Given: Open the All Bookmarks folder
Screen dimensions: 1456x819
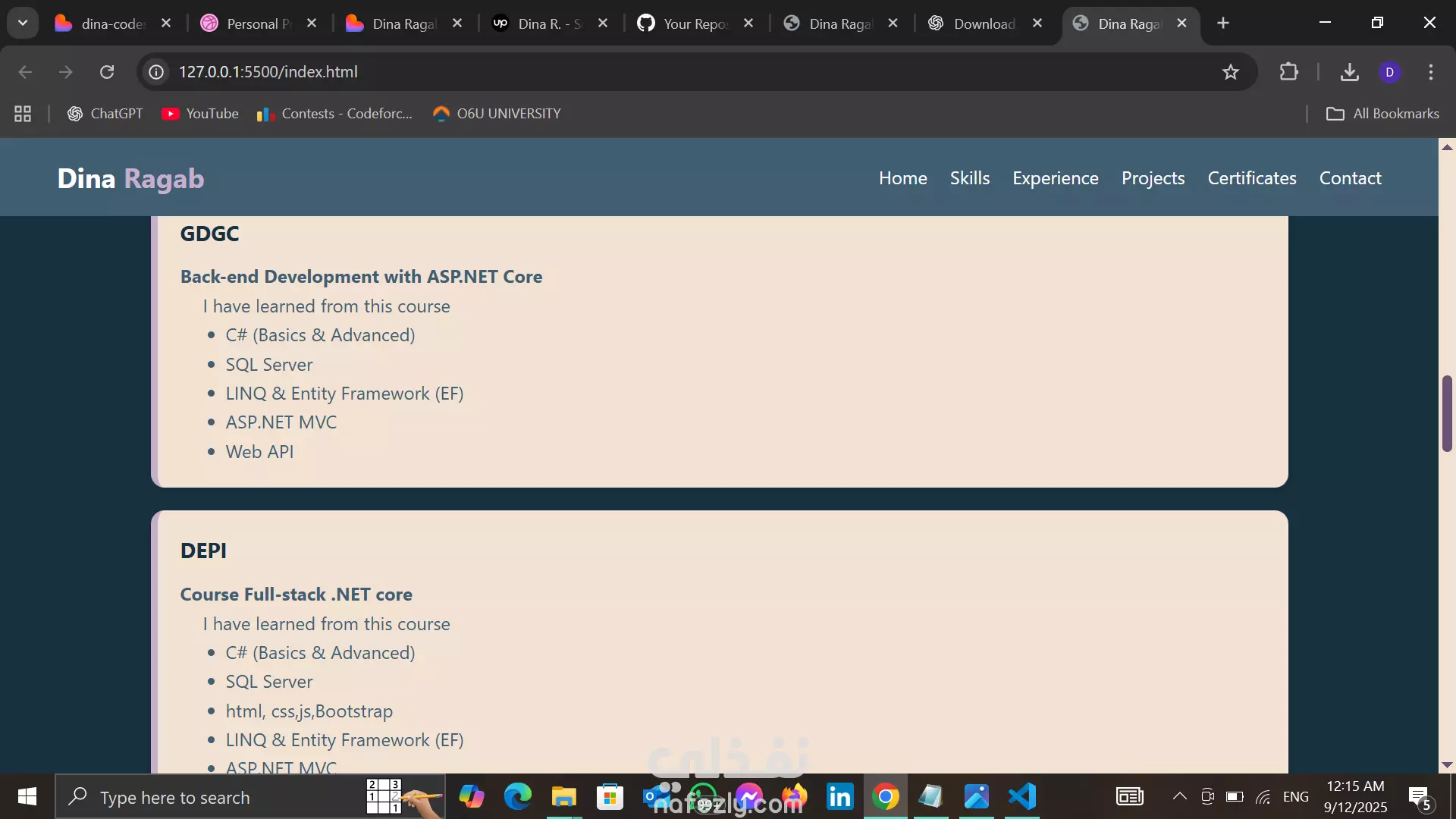Looking at the screenshot, I should 1382,114.
